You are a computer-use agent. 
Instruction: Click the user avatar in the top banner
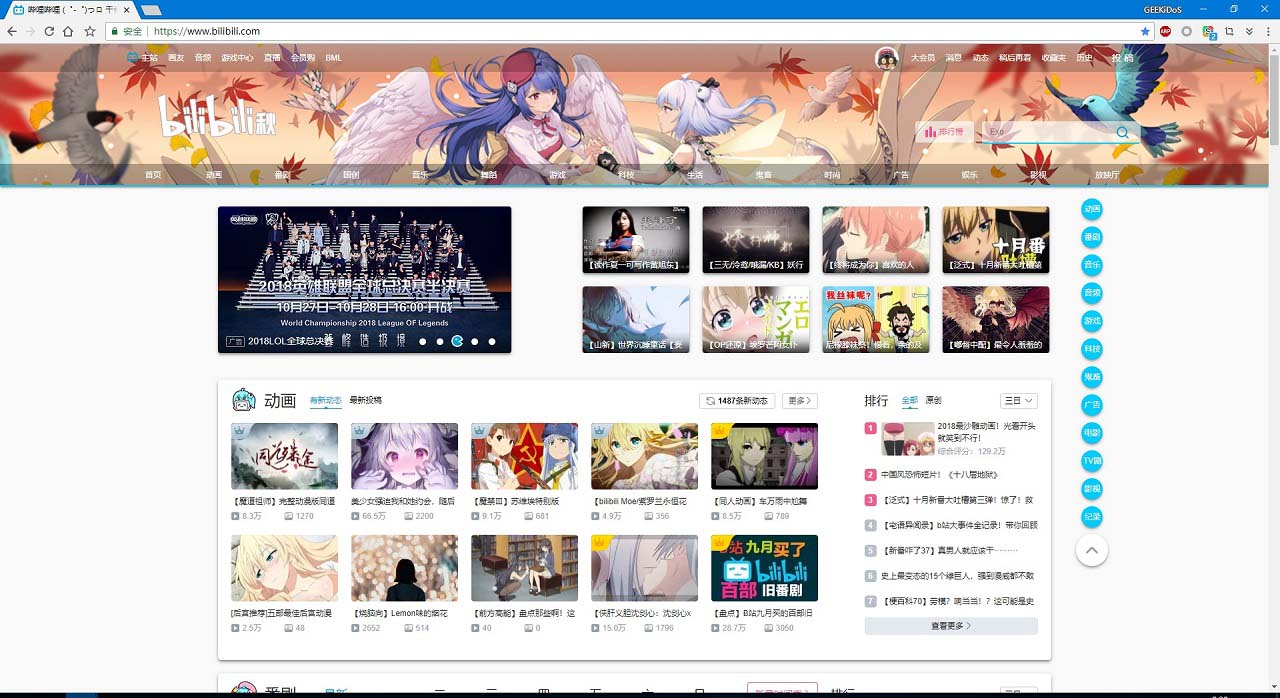(x=888, y=57)
